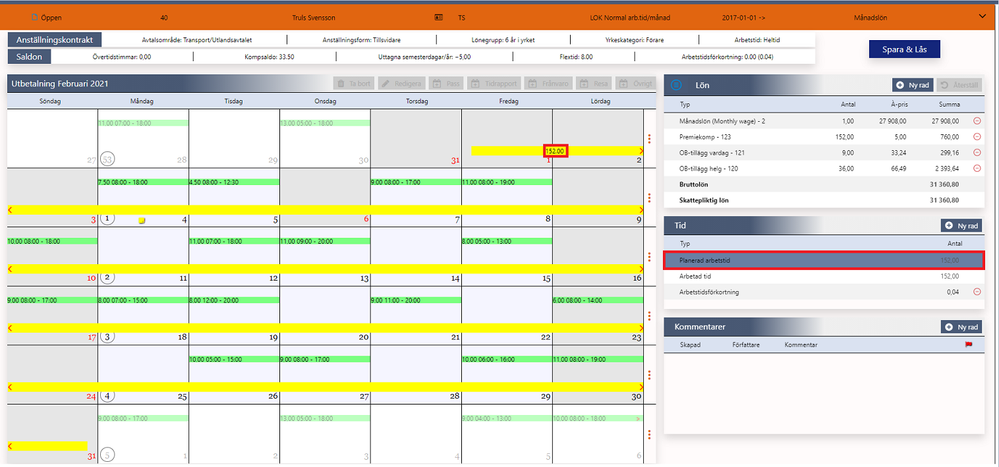Click right arrow on week 4 yellow bar

(x=640, y=387)
